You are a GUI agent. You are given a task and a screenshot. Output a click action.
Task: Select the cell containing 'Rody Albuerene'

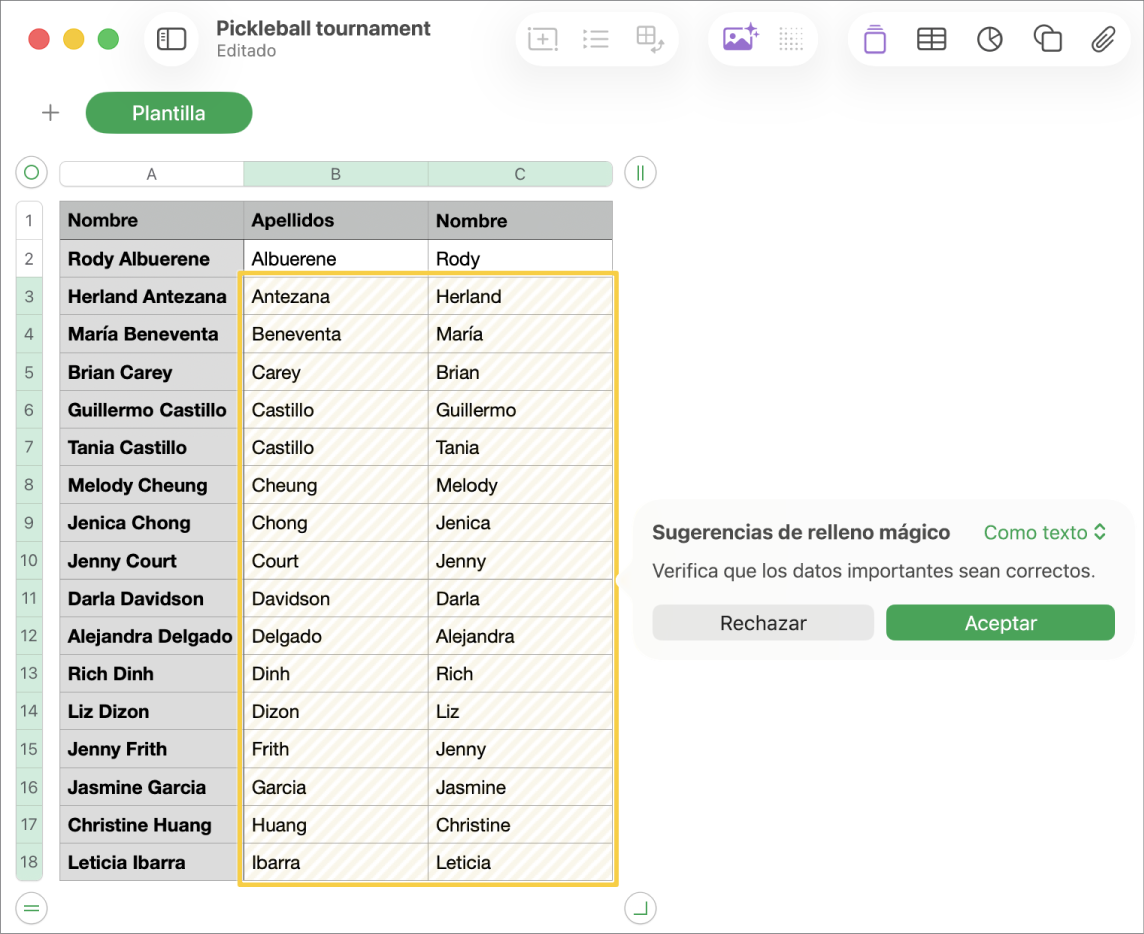[x=151, y=259]
